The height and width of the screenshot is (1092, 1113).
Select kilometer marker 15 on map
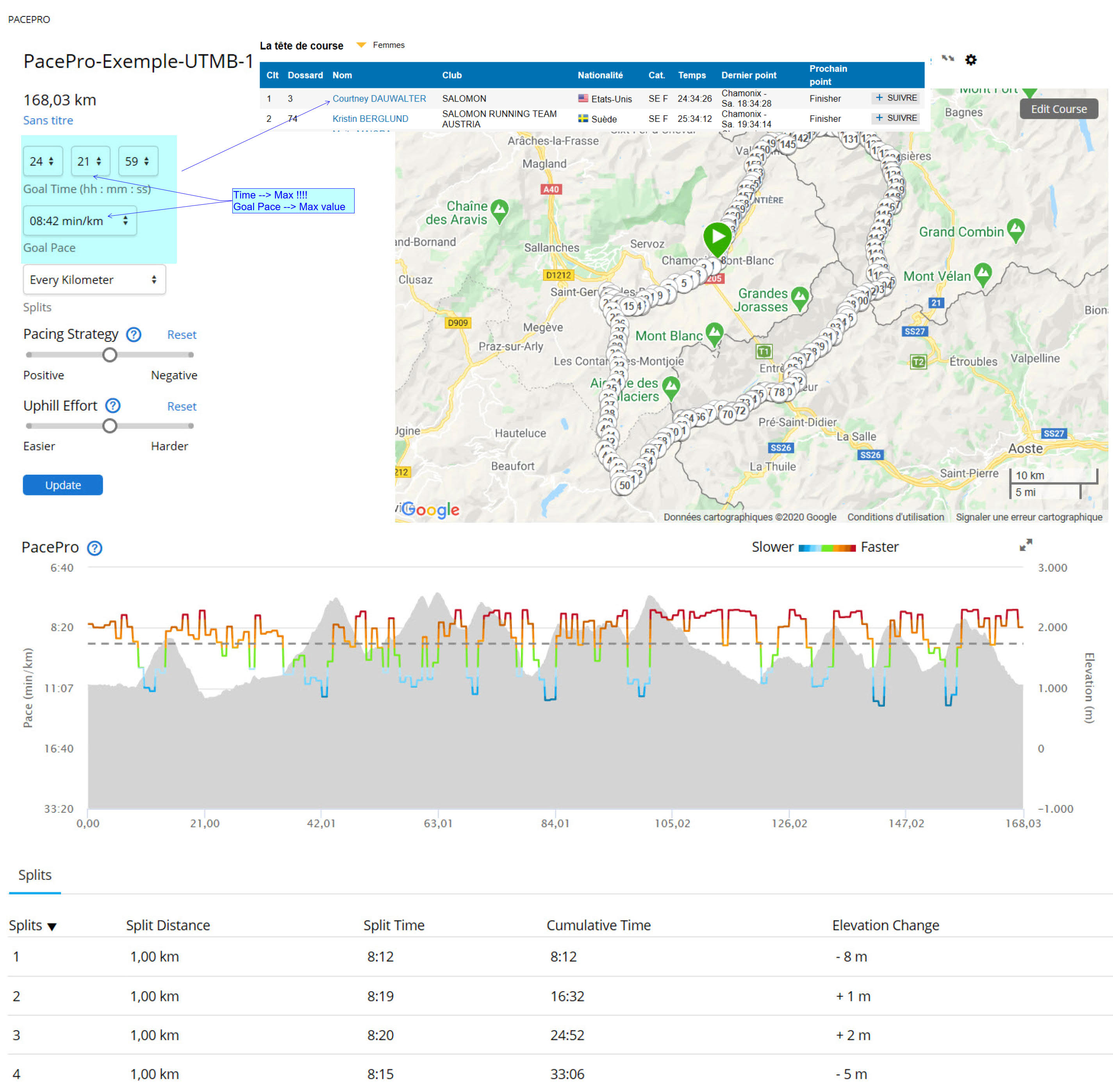click(628, 306)
